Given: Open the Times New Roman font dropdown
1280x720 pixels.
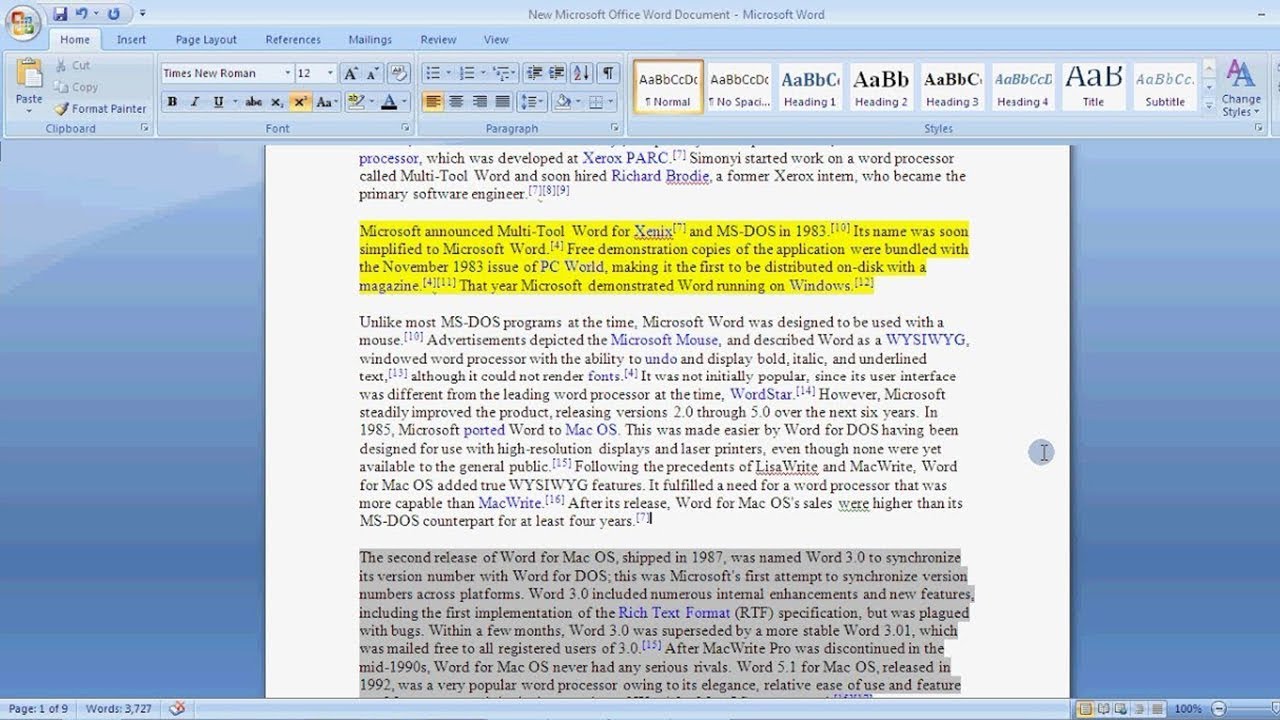Looking at the screenshot, I should tap(288, 73).
